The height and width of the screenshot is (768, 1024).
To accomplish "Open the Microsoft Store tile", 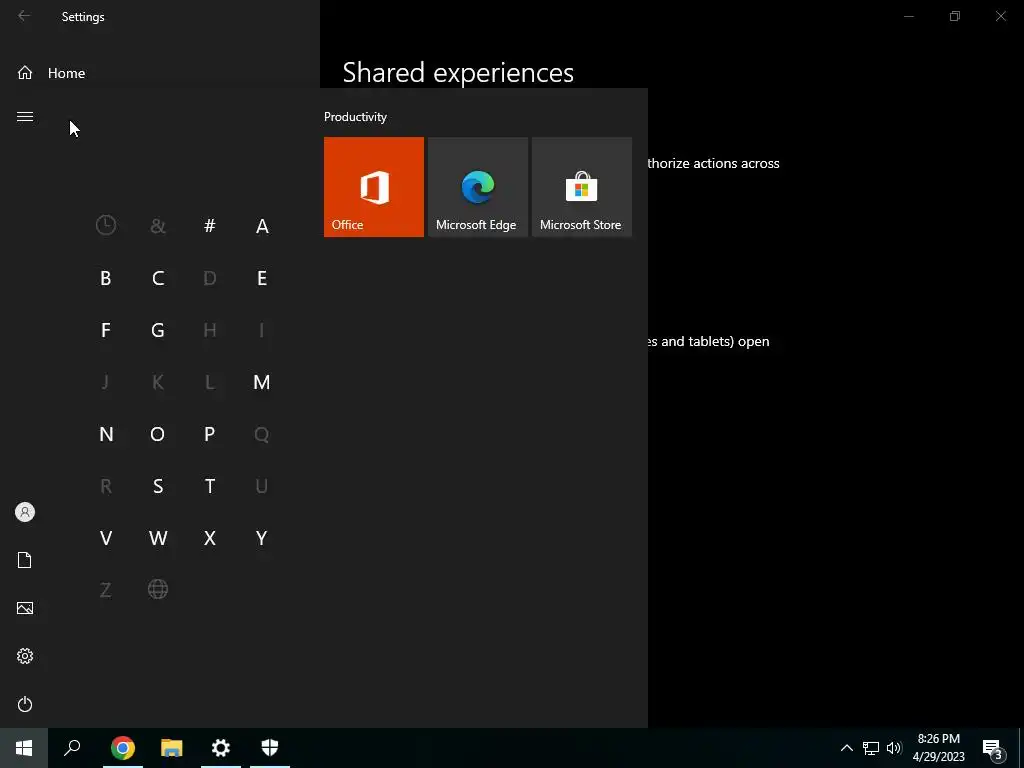I will [x=582, y=187].
